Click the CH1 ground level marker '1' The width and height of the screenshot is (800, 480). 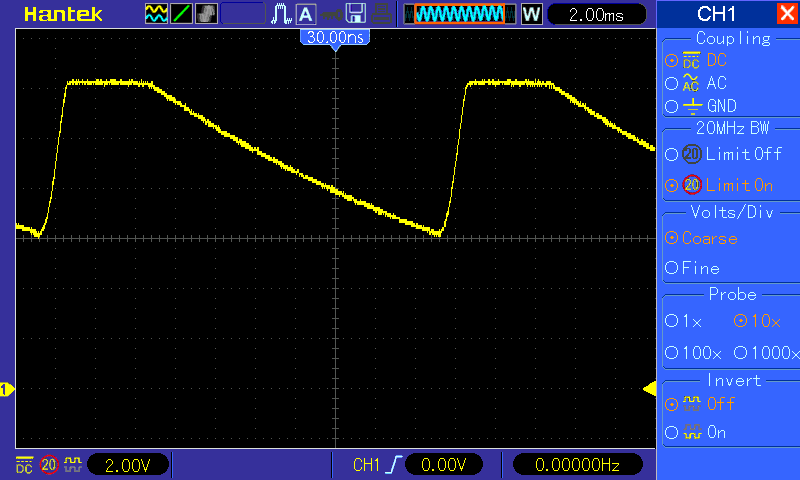tap(7, 390)
